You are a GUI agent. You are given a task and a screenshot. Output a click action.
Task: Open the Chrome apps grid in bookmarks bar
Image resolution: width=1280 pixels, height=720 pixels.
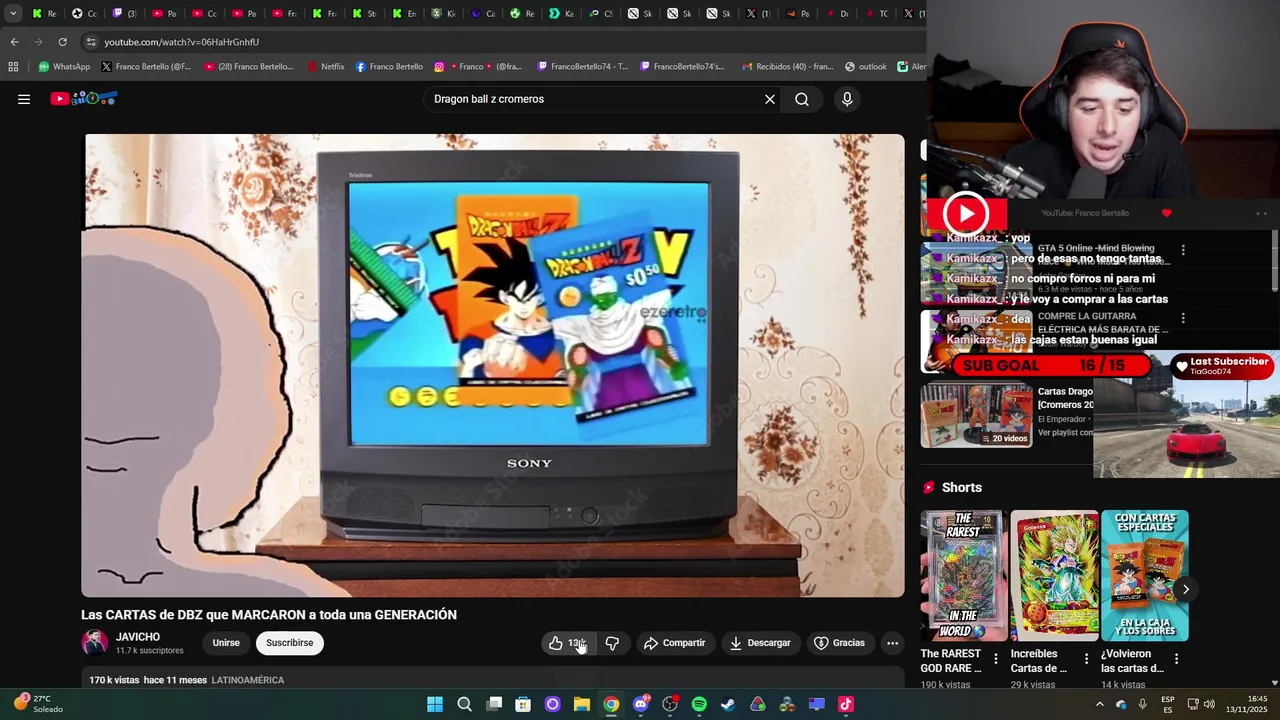tap(13, 67)
